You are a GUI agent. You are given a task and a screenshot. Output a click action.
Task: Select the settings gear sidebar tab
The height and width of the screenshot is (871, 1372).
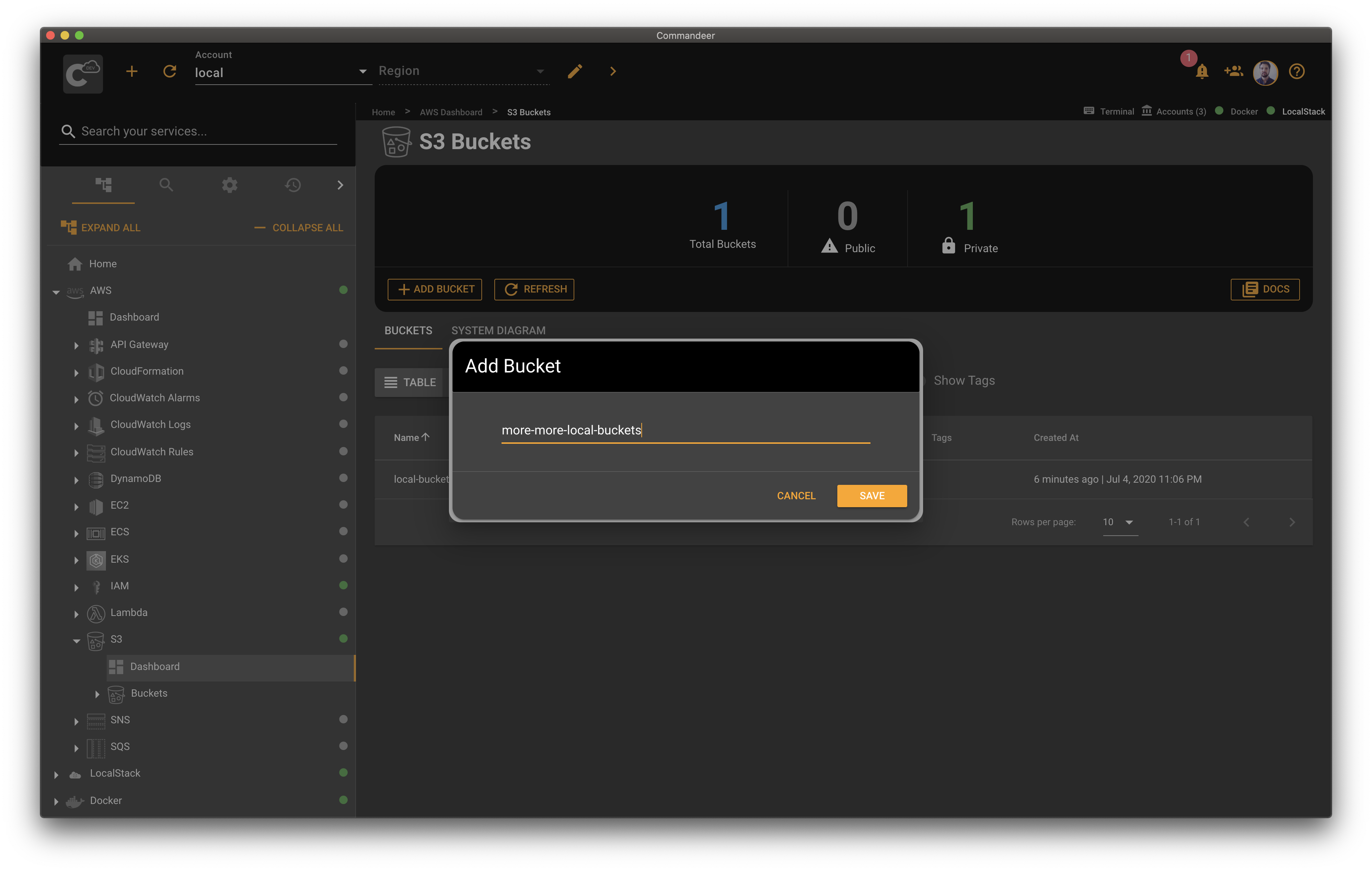pos(230,184)
